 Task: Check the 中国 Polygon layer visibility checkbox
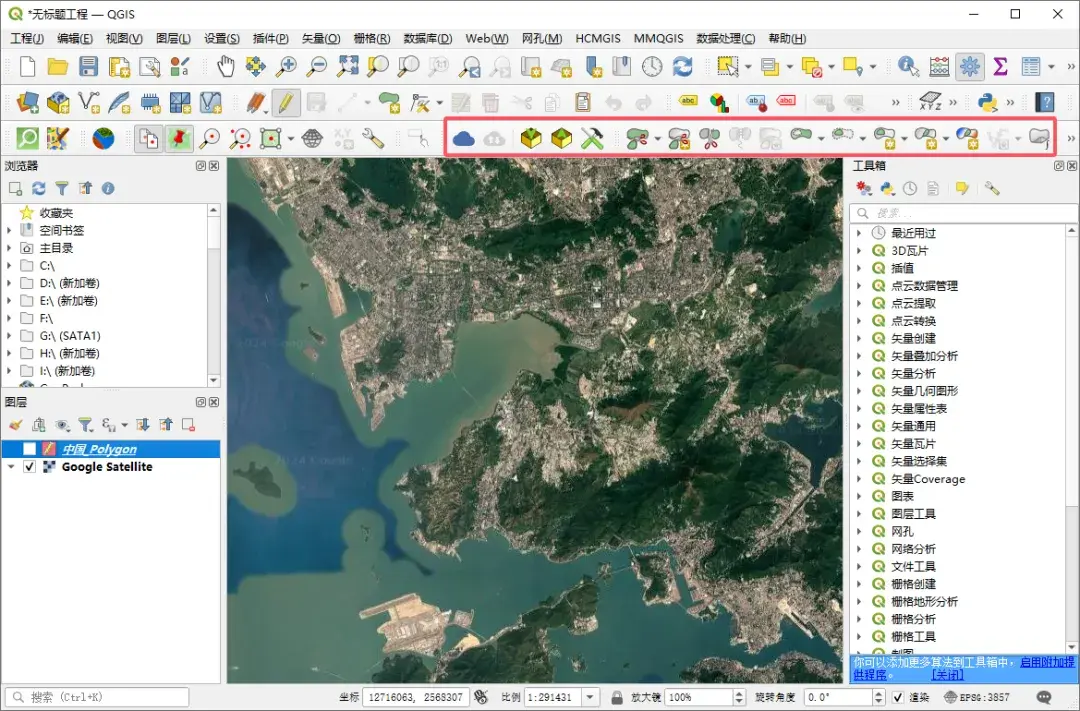click(x=30, y=449)
